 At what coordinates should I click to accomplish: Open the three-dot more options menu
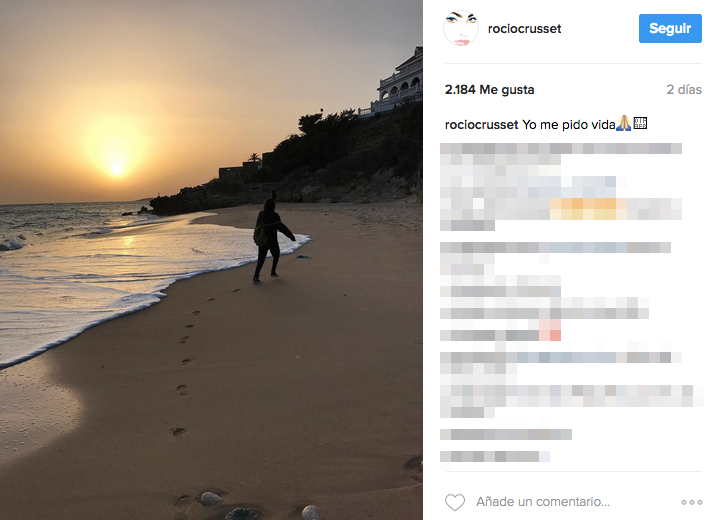click(x=691, y=502)
